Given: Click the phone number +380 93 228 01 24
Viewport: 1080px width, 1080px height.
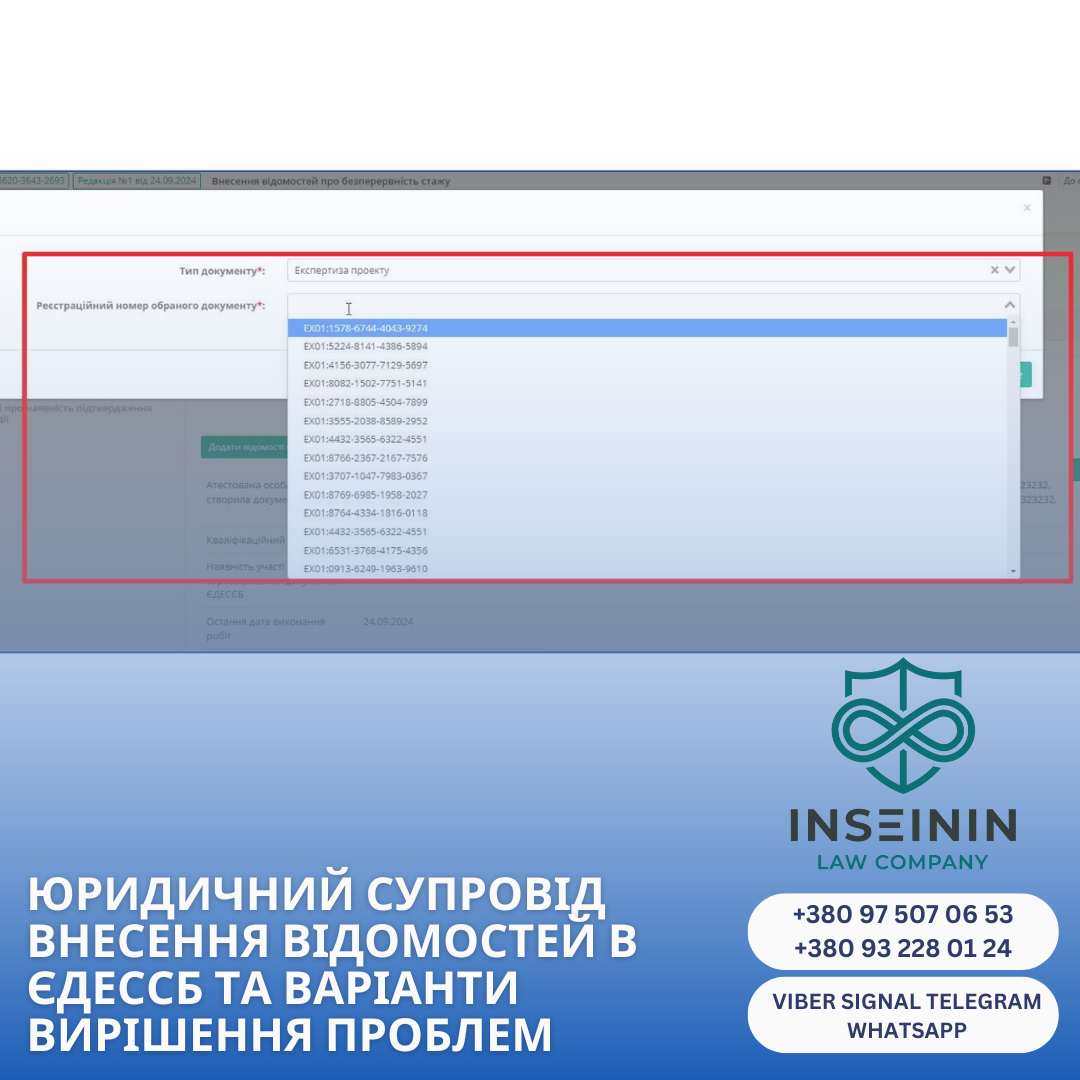Looking at the screenshot, I should [x=903, y=948].
